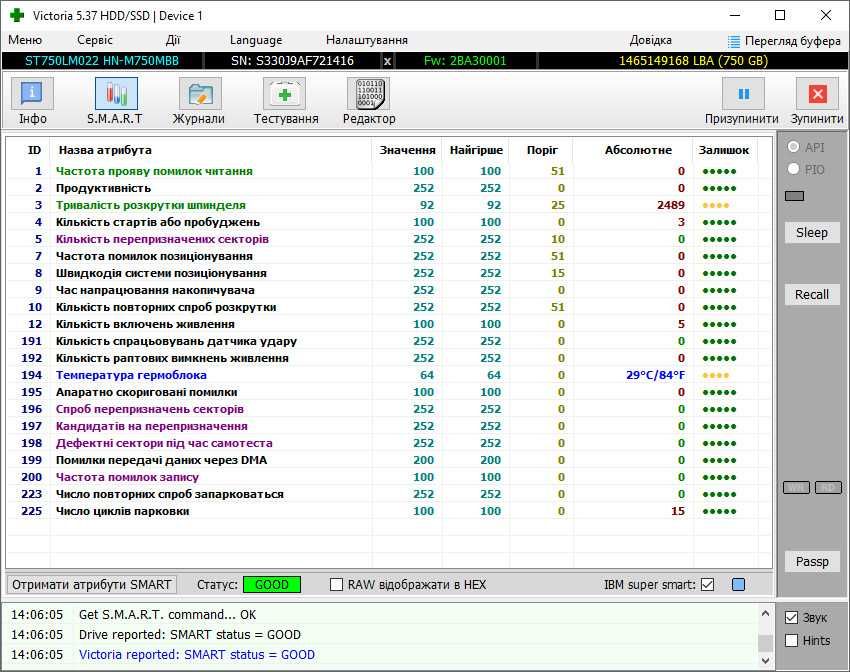Click the Passp button
The image size is (850, 672).
812,561
